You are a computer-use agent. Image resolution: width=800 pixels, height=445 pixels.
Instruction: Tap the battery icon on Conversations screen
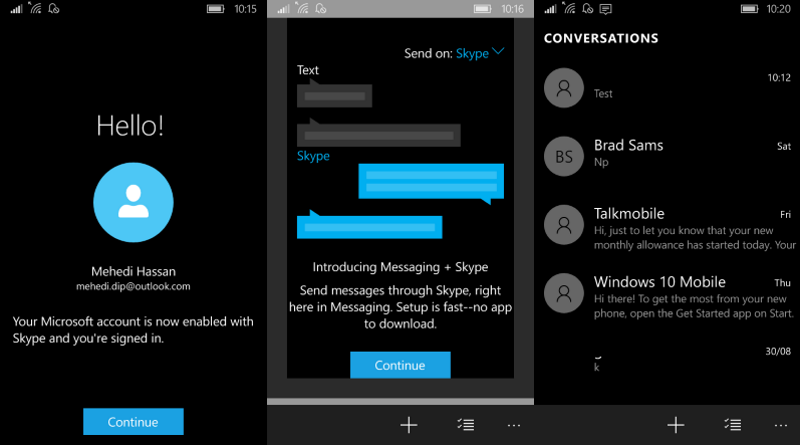749,9
